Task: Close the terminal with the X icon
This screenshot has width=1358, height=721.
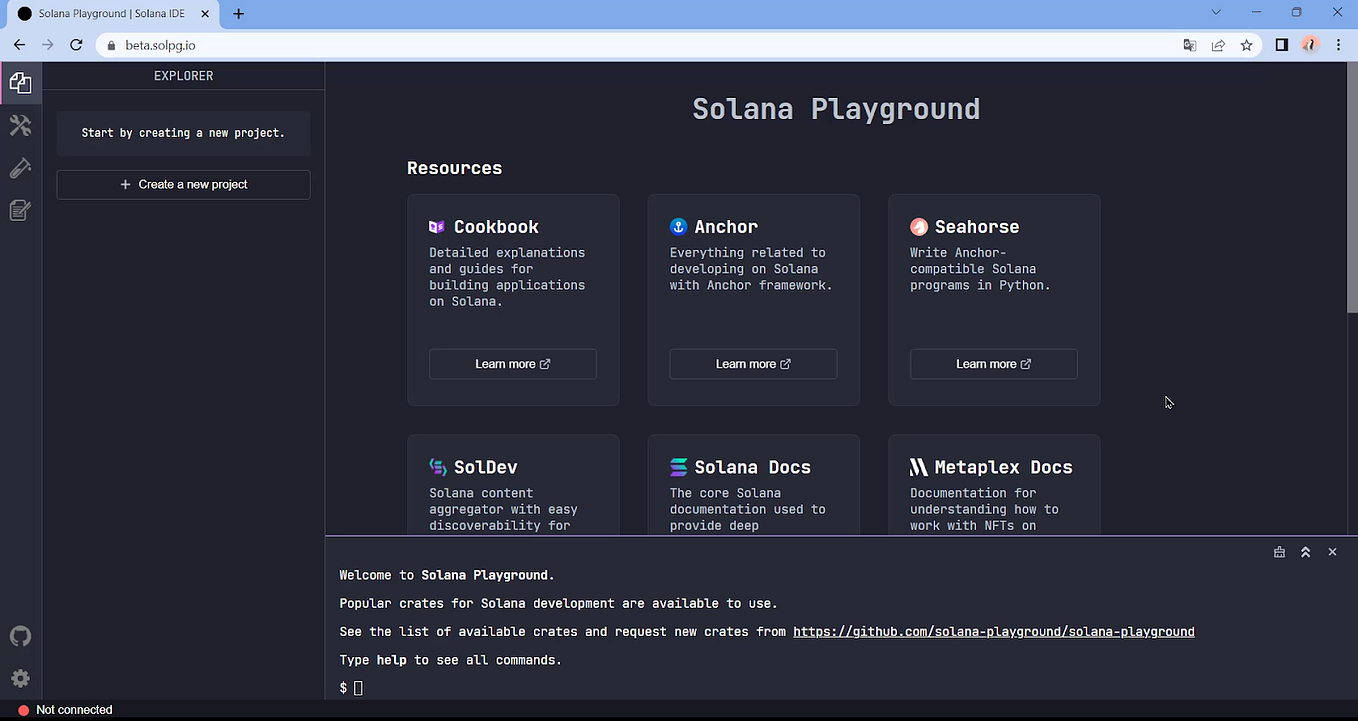Action: tap(1332, 551)
